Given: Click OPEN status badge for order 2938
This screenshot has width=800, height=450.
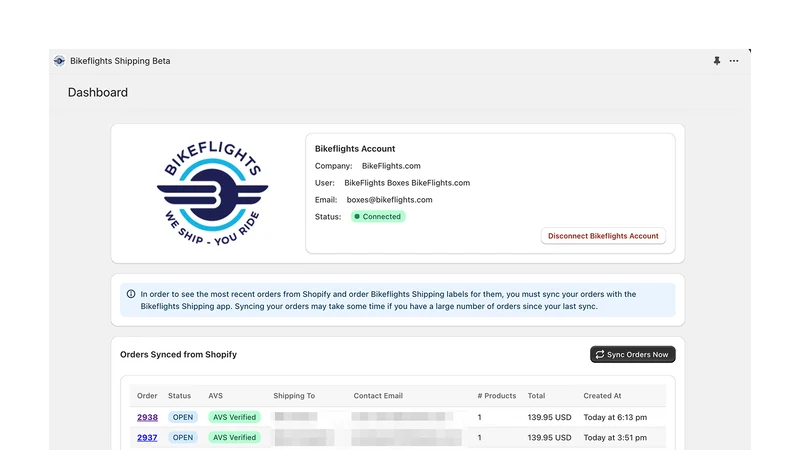Looking at the screenshot, I should [x=183, y=417].
